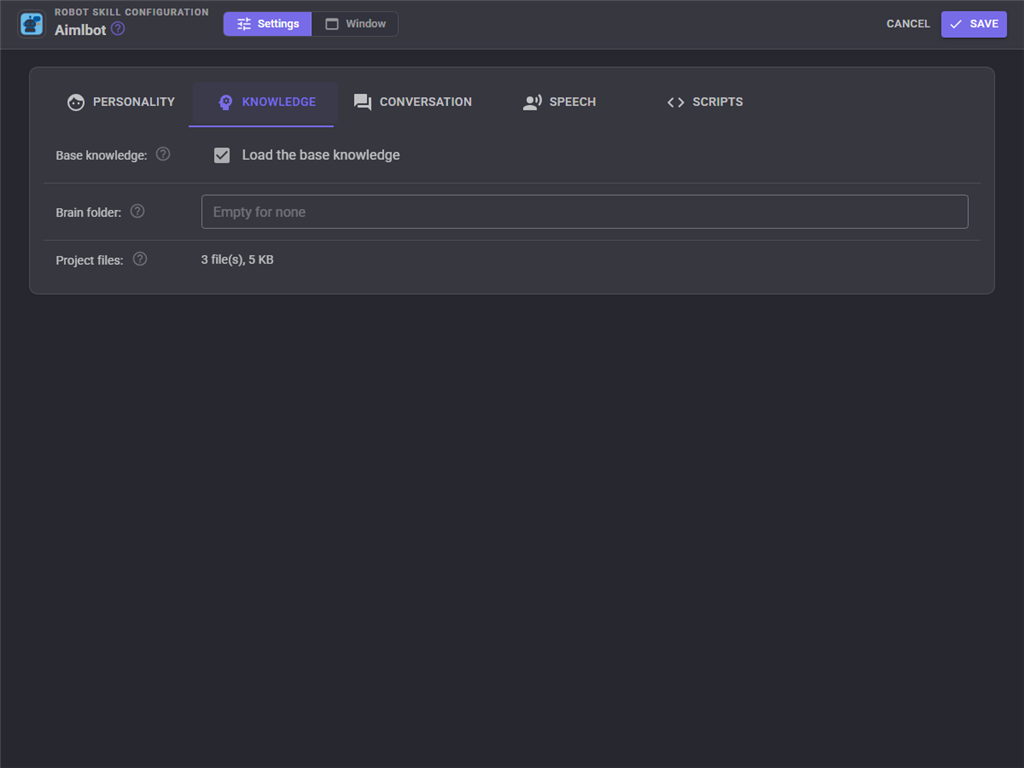The width and height of the screenshot is (1024, 768).
Task: Click the 'Aimlbot' title text
Action: click(80, 30)
